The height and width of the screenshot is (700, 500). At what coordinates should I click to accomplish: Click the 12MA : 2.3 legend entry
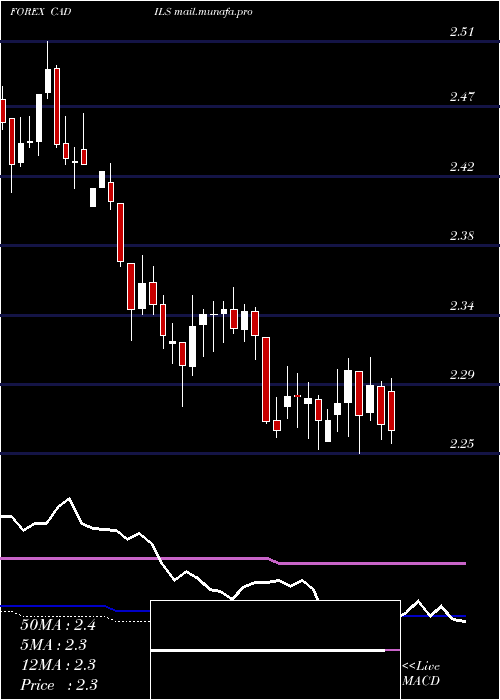pyautogui.click(x=58, y=665)
